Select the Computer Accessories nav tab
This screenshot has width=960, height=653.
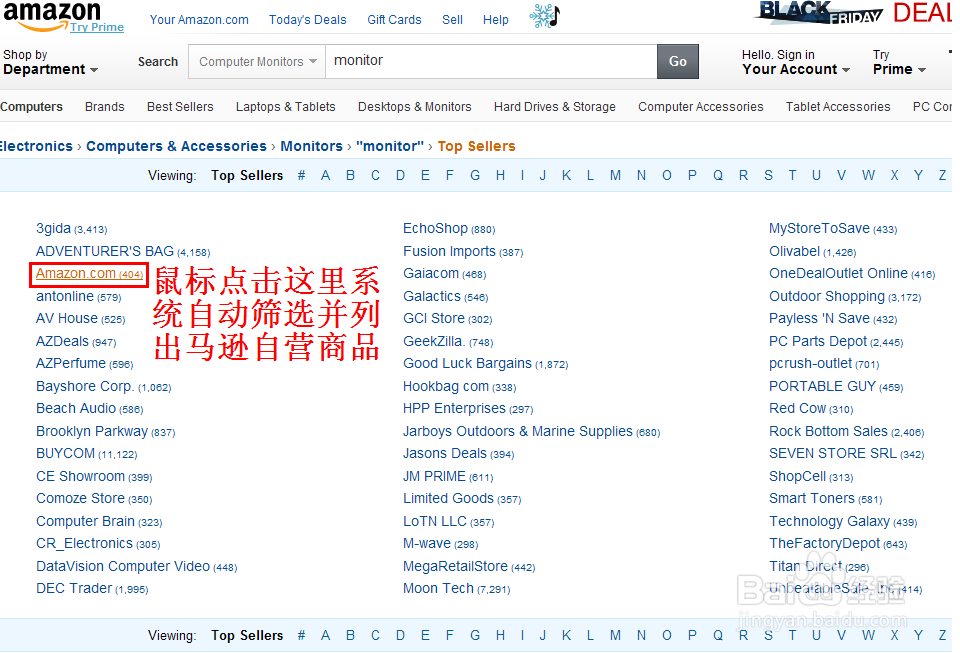700,106
